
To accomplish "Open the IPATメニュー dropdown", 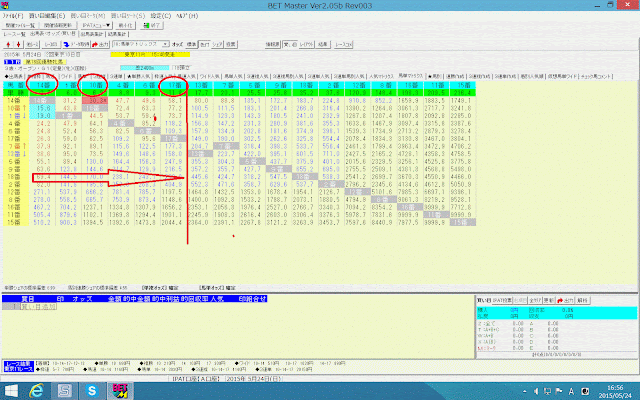I will click(96, 25).
